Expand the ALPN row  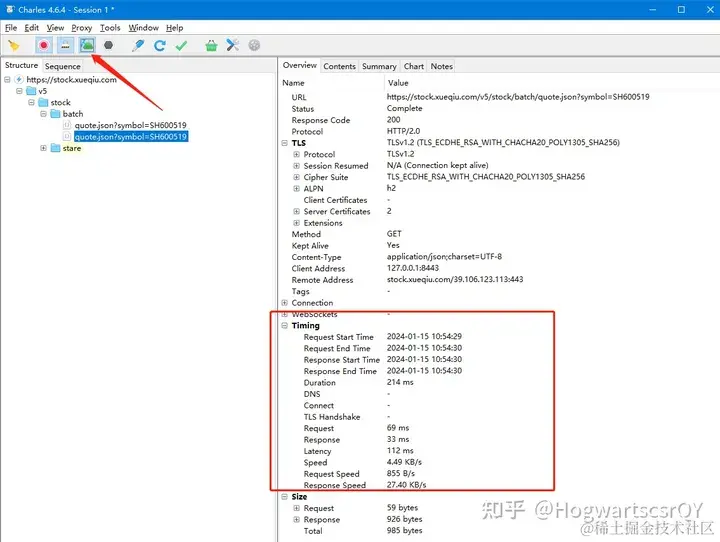[x=297, y=188]
